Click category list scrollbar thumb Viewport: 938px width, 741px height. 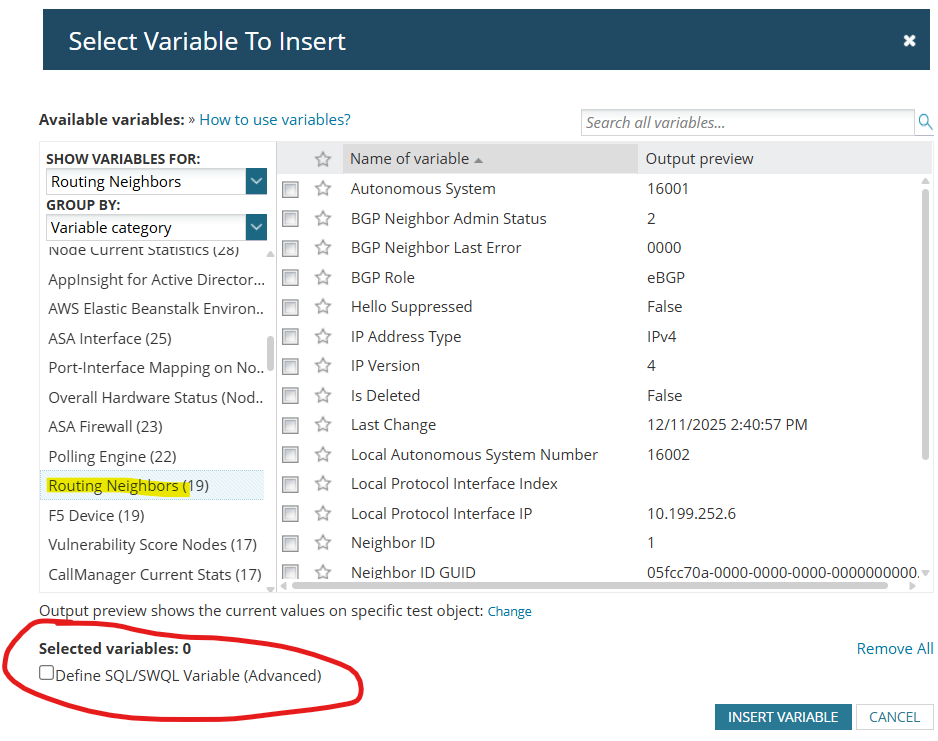[270, 353]
